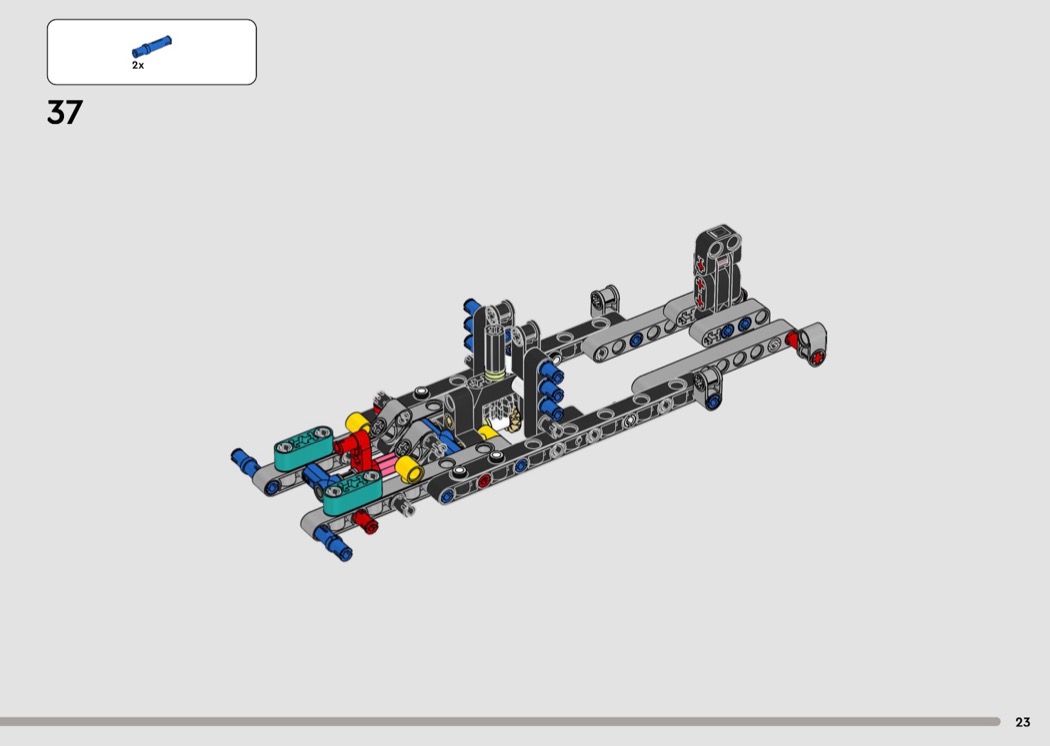Image resolution: width=1050 pixels, height=746 pixels.
Task: Click the lower yellow bushing beside the pink axle
Action: coord(407,469)
